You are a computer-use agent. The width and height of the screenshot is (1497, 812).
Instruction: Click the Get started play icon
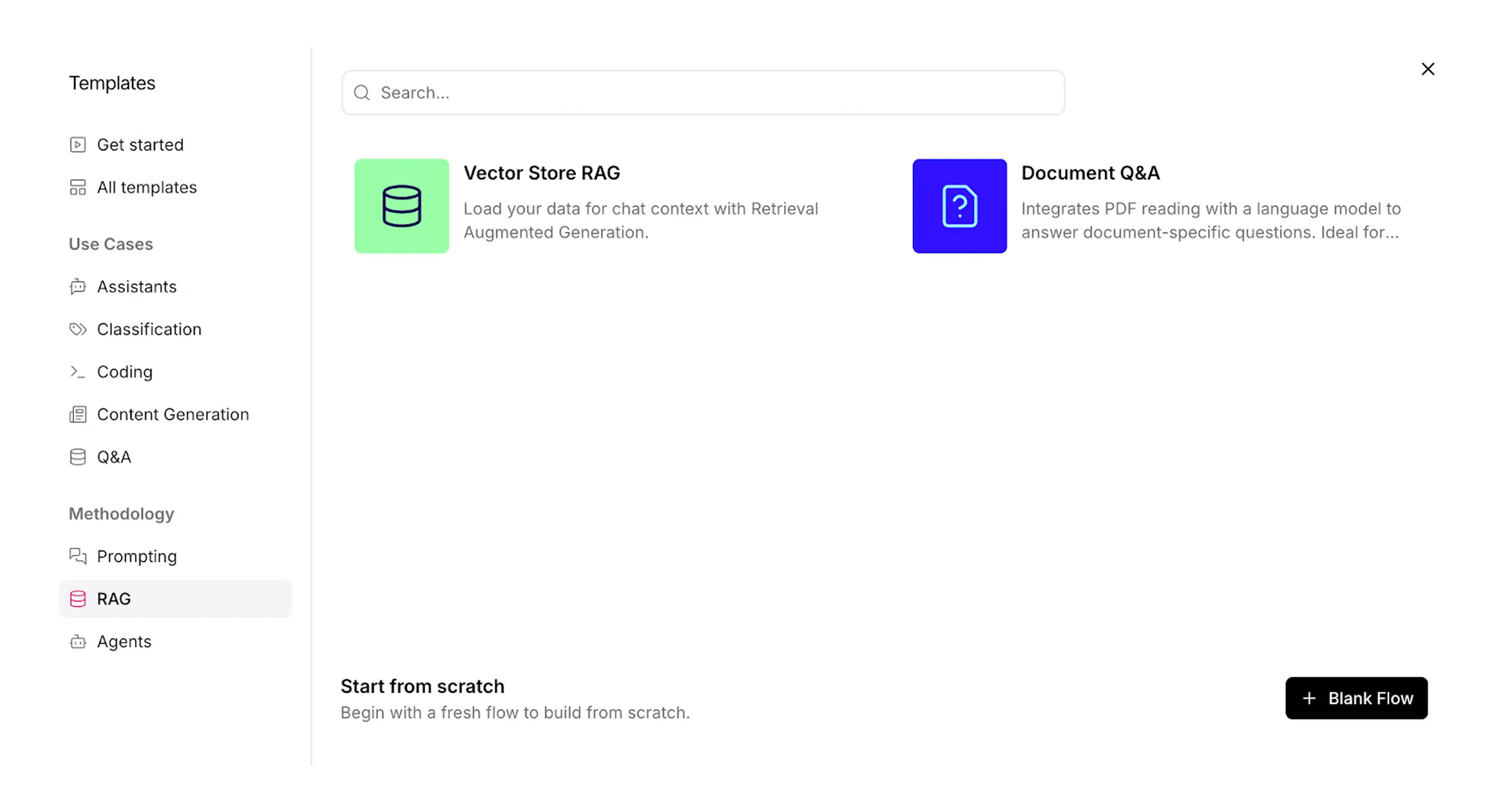78,145
